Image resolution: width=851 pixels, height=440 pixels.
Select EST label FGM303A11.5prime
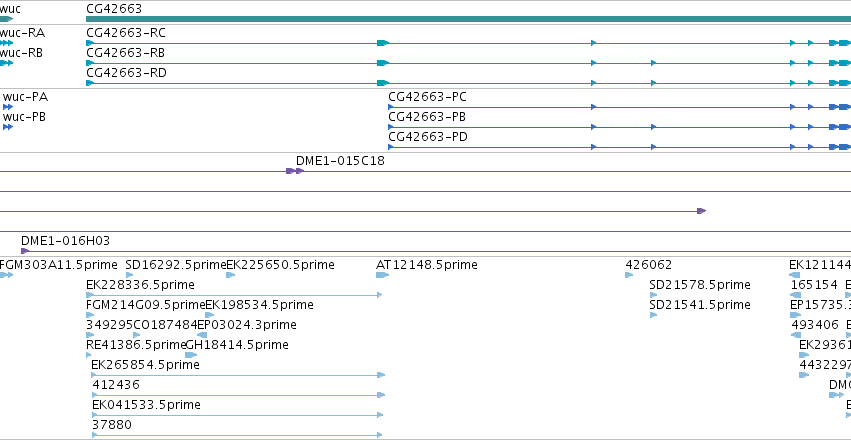click(58, 265)
